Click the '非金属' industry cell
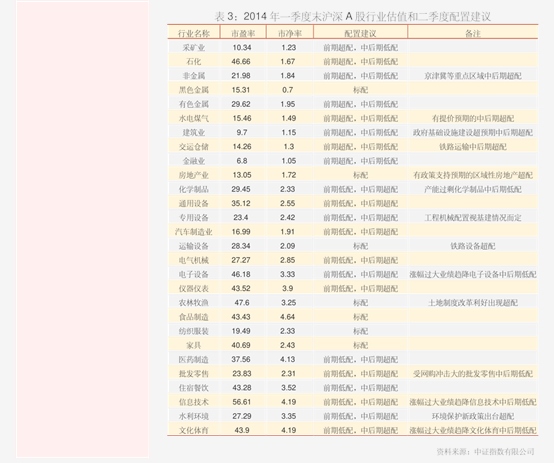The height and width of the screenshot is (463, 554). (194, 76)
